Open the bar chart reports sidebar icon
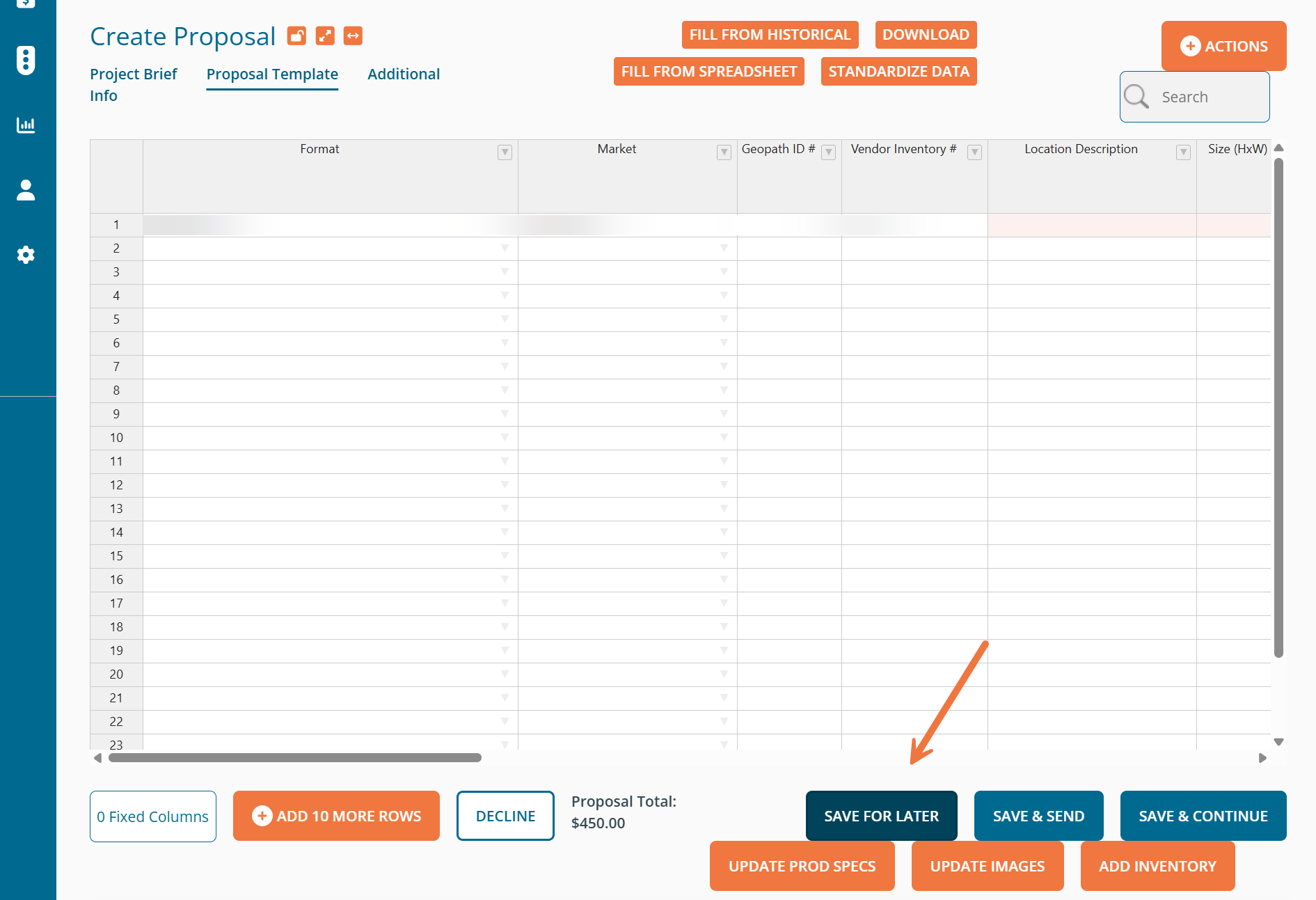 tap(26, 125)
